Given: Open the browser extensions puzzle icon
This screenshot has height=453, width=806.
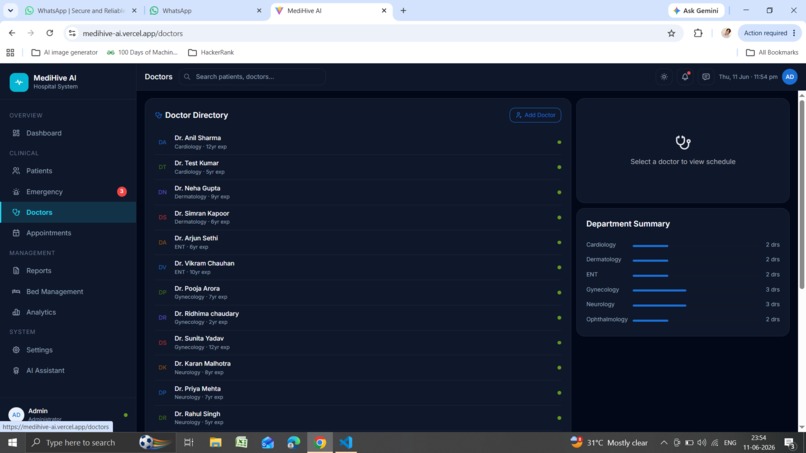Looking at the screenshot, I should tap(698, 33).
